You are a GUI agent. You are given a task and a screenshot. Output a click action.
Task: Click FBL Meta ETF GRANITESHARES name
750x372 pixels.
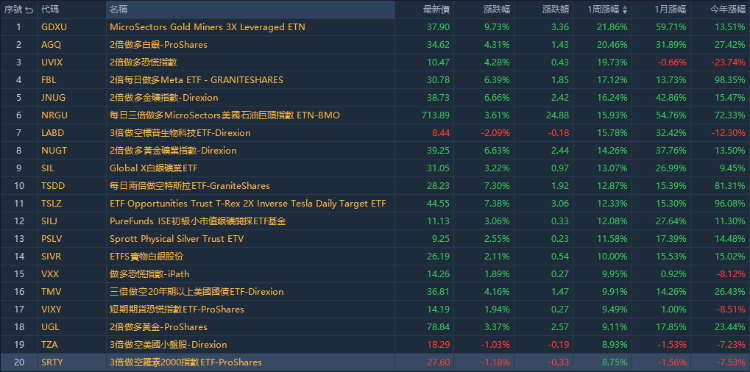click(x=197, y=80)
